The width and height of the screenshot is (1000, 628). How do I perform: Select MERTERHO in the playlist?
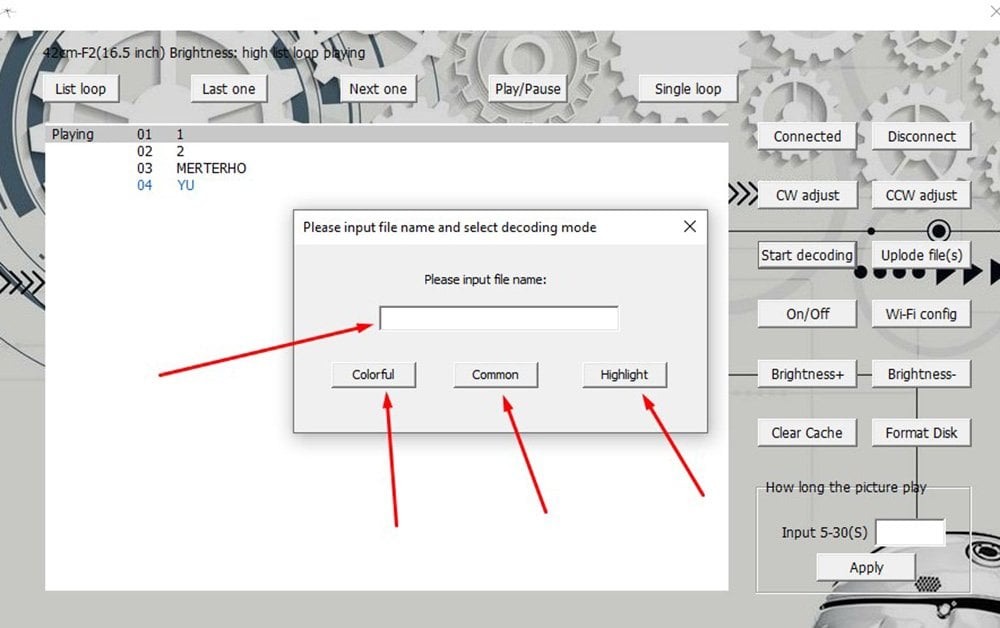(x=211, y=168)
